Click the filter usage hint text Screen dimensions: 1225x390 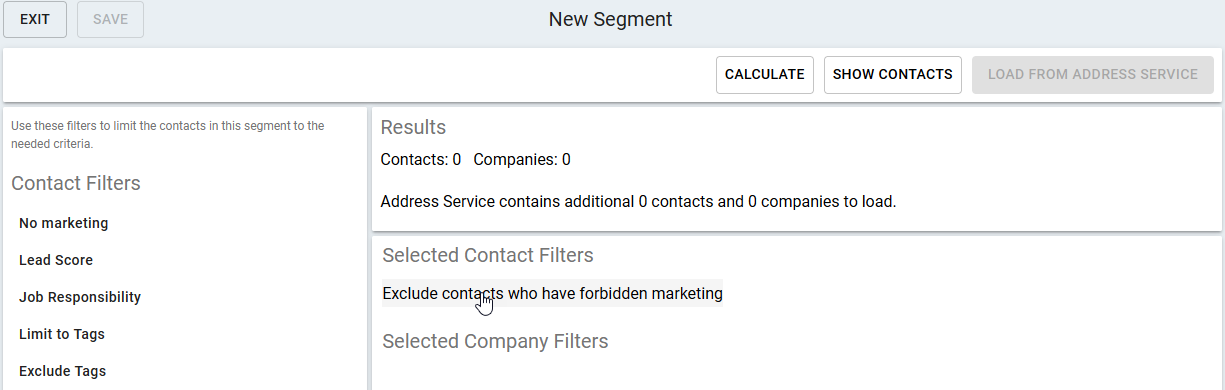168,135
